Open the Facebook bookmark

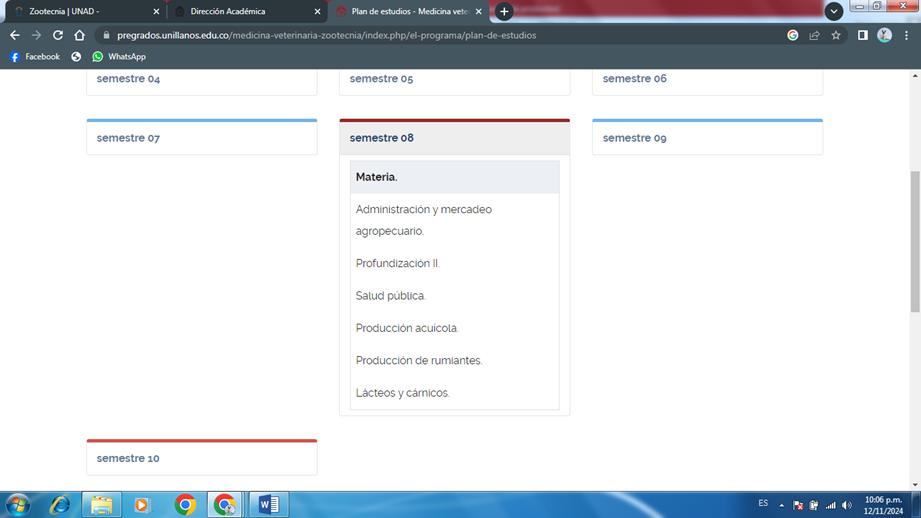click(34, 57)
